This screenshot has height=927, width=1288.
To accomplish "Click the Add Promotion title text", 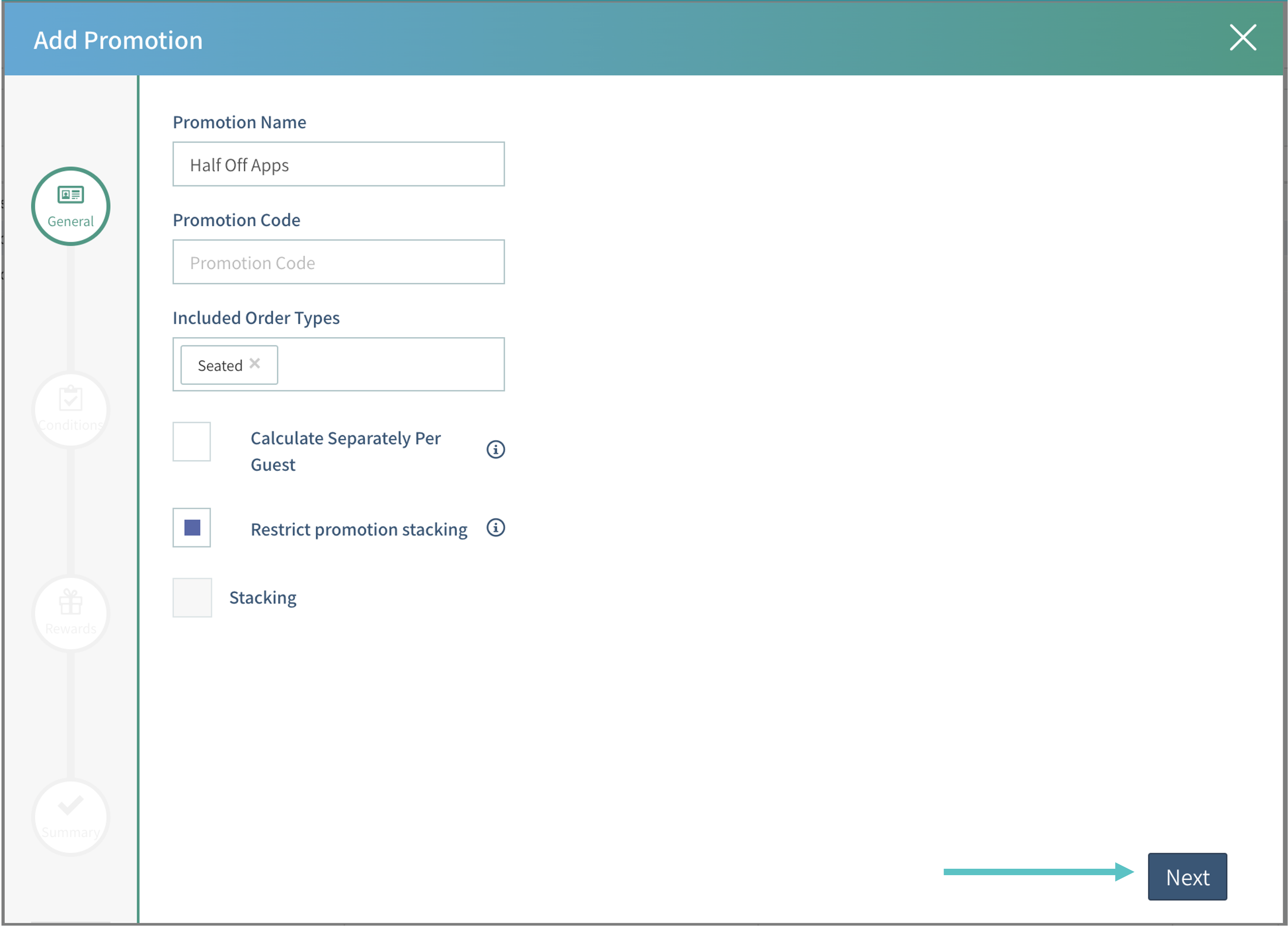I will (x=118, y=40).
